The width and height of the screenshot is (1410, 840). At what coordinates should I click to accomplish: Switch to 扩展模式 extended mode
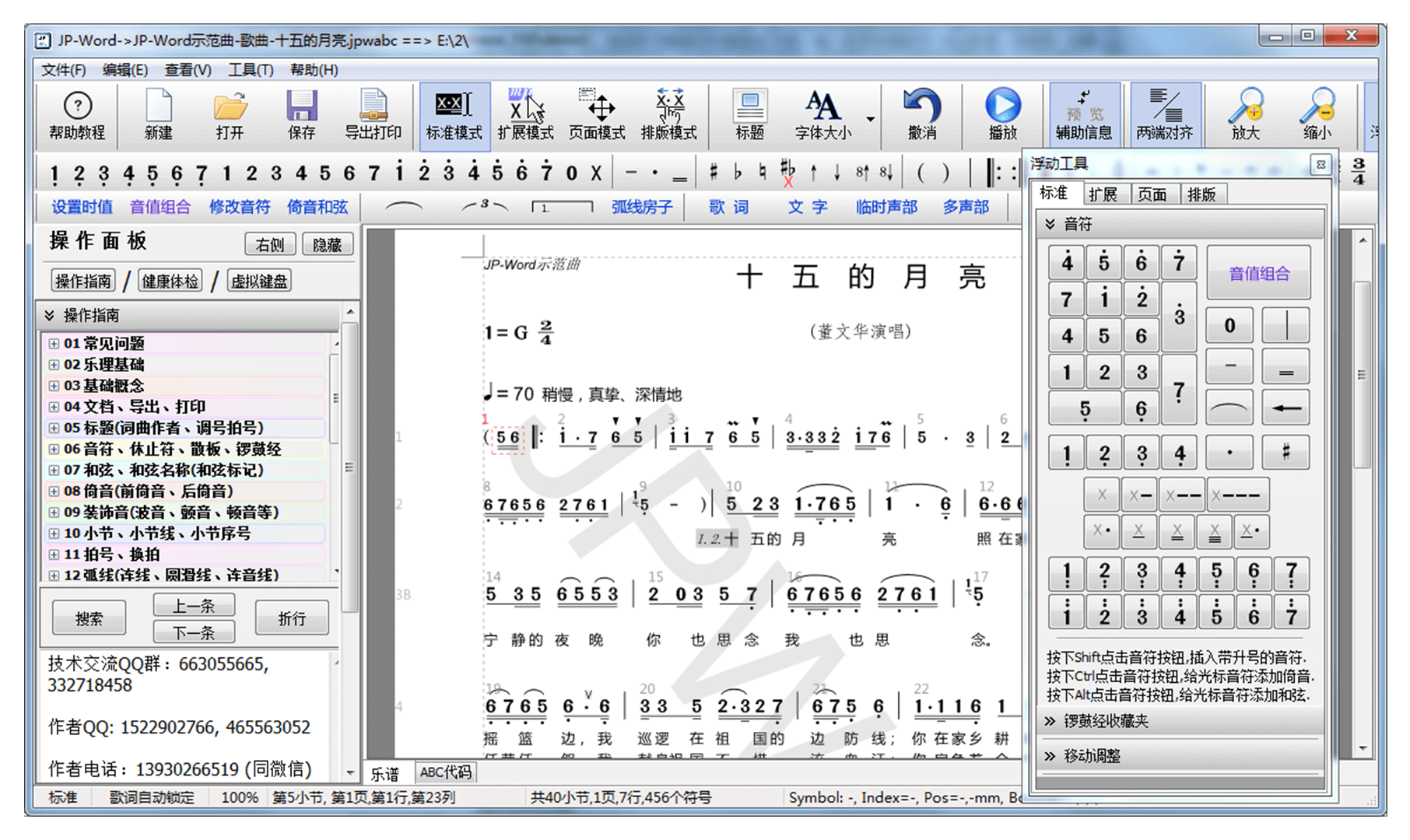tap(525, 114)
